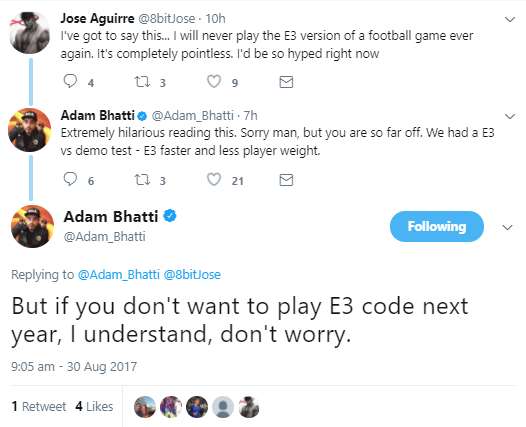
Task: Send Jose Aguirre's tweet via direct message
Action: [286, 82]
